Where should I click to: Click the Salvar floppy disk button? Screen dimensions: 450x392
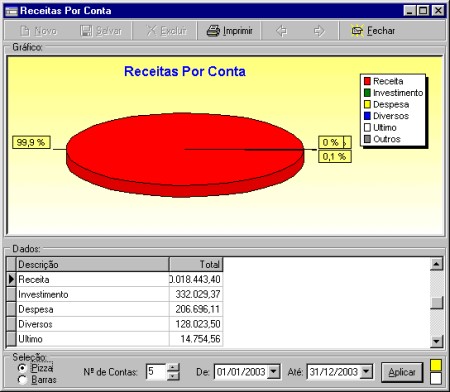[x=101, y=31]
